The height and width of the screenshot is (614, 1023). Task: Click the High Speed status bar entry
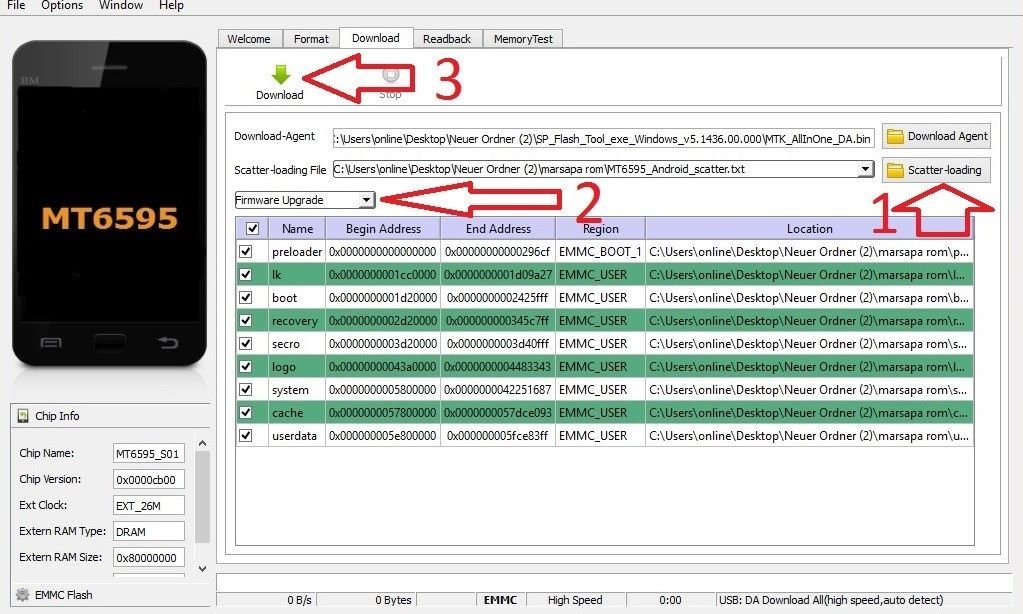tap(575, 600)
